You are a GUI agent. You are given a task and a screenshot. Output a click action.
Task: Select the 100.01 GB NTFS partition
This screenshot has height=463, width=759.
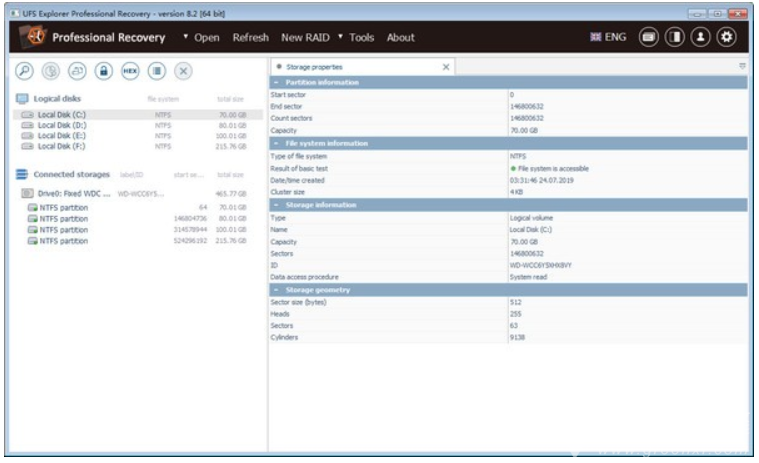coord(138,230)
